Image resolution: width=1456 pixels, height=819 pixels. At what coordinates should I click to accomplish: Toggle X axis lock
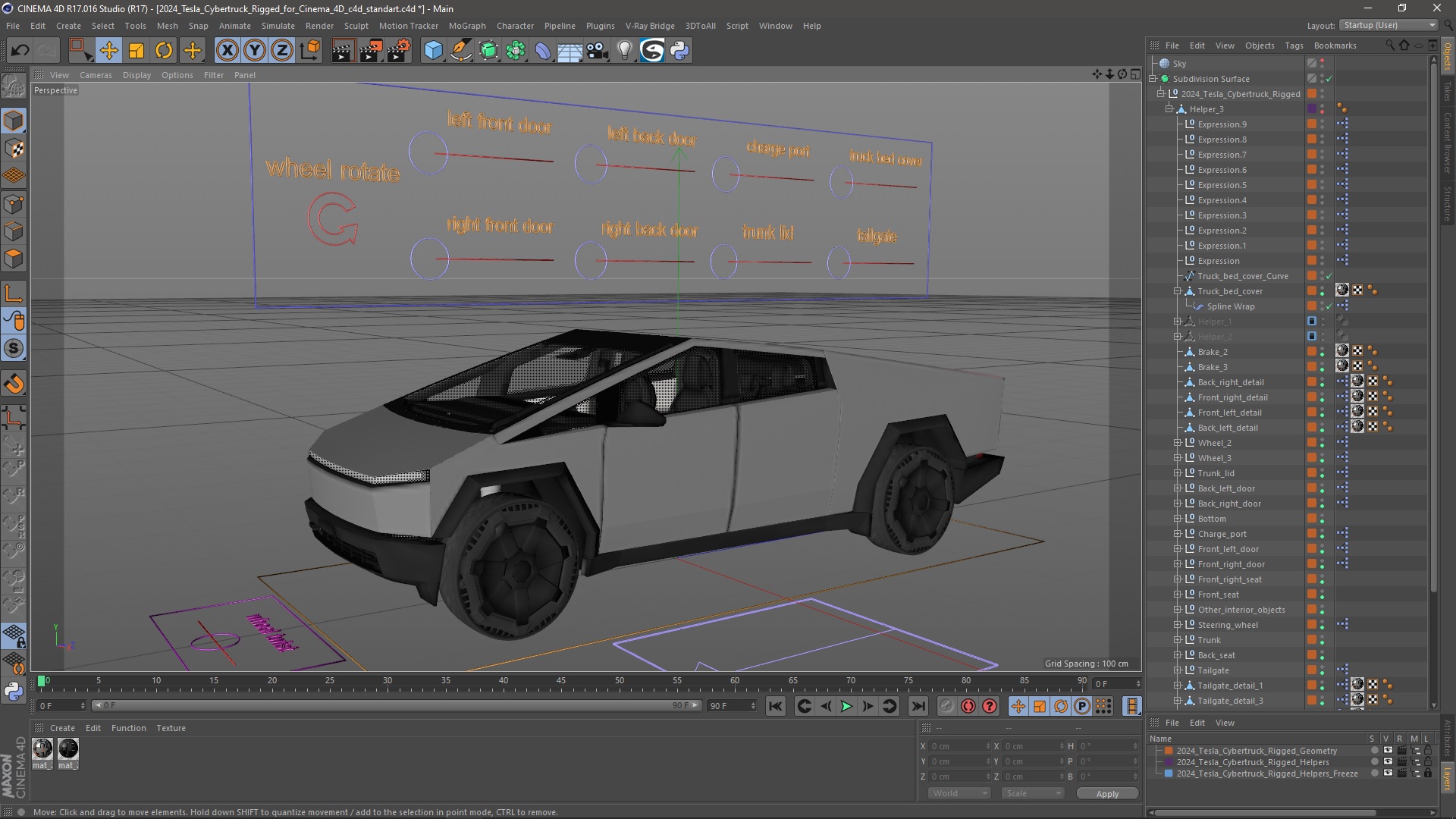click(x=227, y=51)
